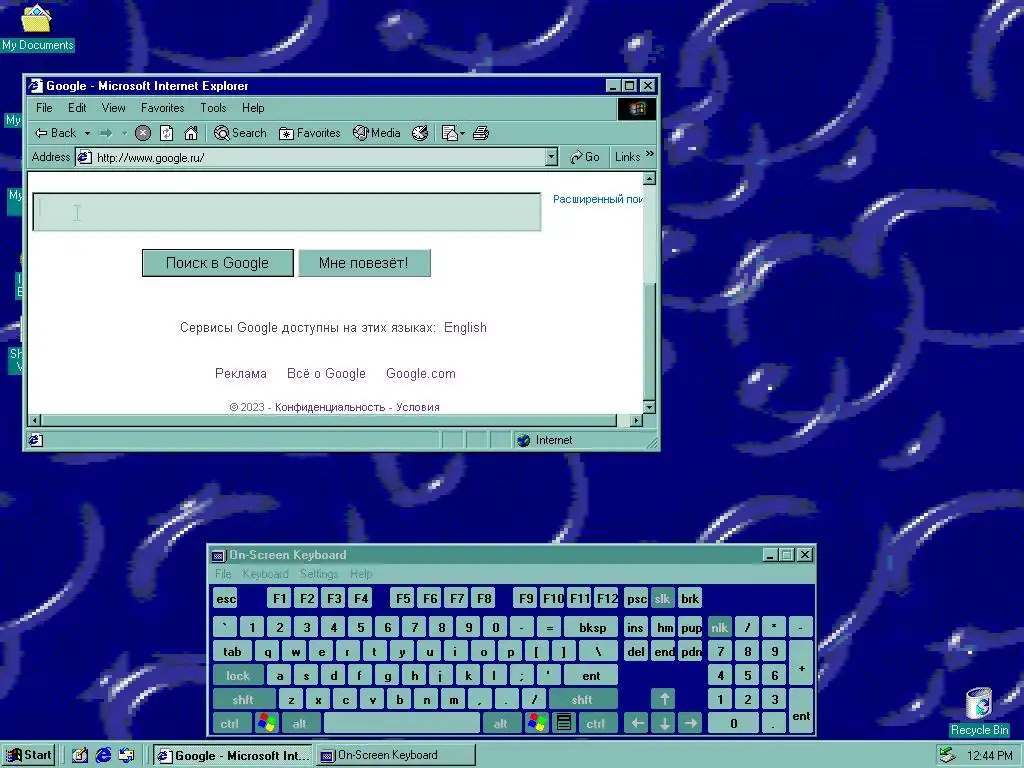The height and width of the screenshot is (768, 1024).
Task: Stop loading the page
Action: (143, 133)
